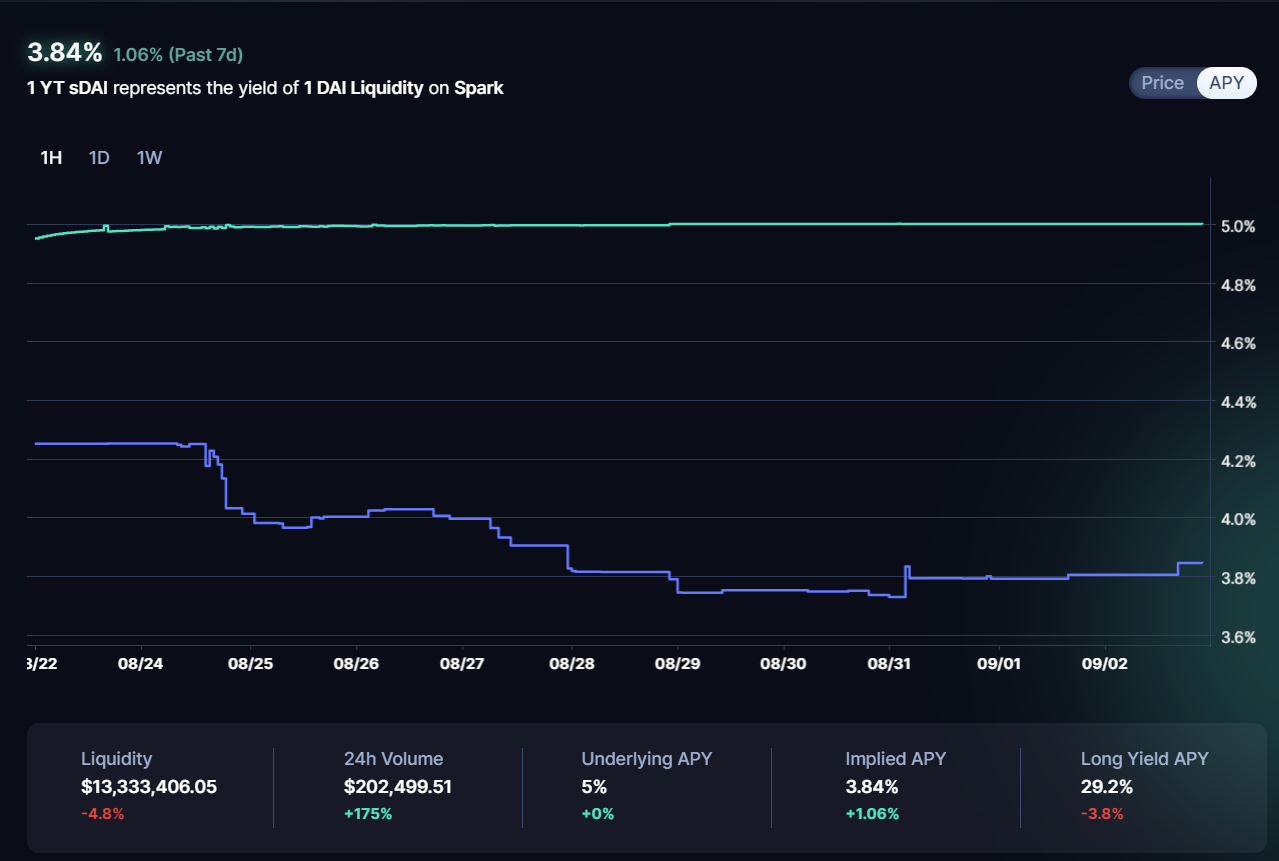
Task: Select the APY chart mode
Action: point(1226,83)
